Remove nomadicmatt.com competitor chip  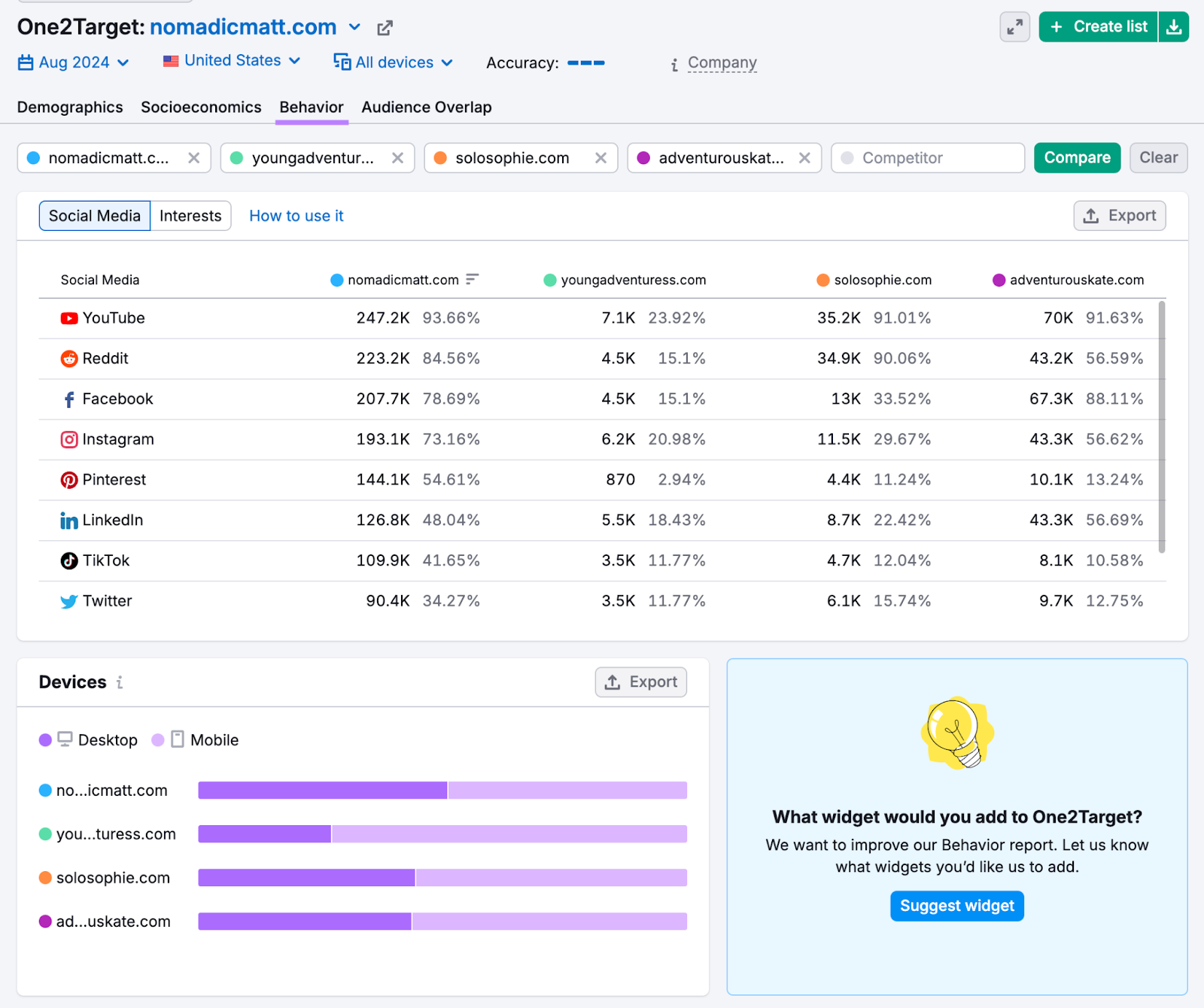[193, 158]
